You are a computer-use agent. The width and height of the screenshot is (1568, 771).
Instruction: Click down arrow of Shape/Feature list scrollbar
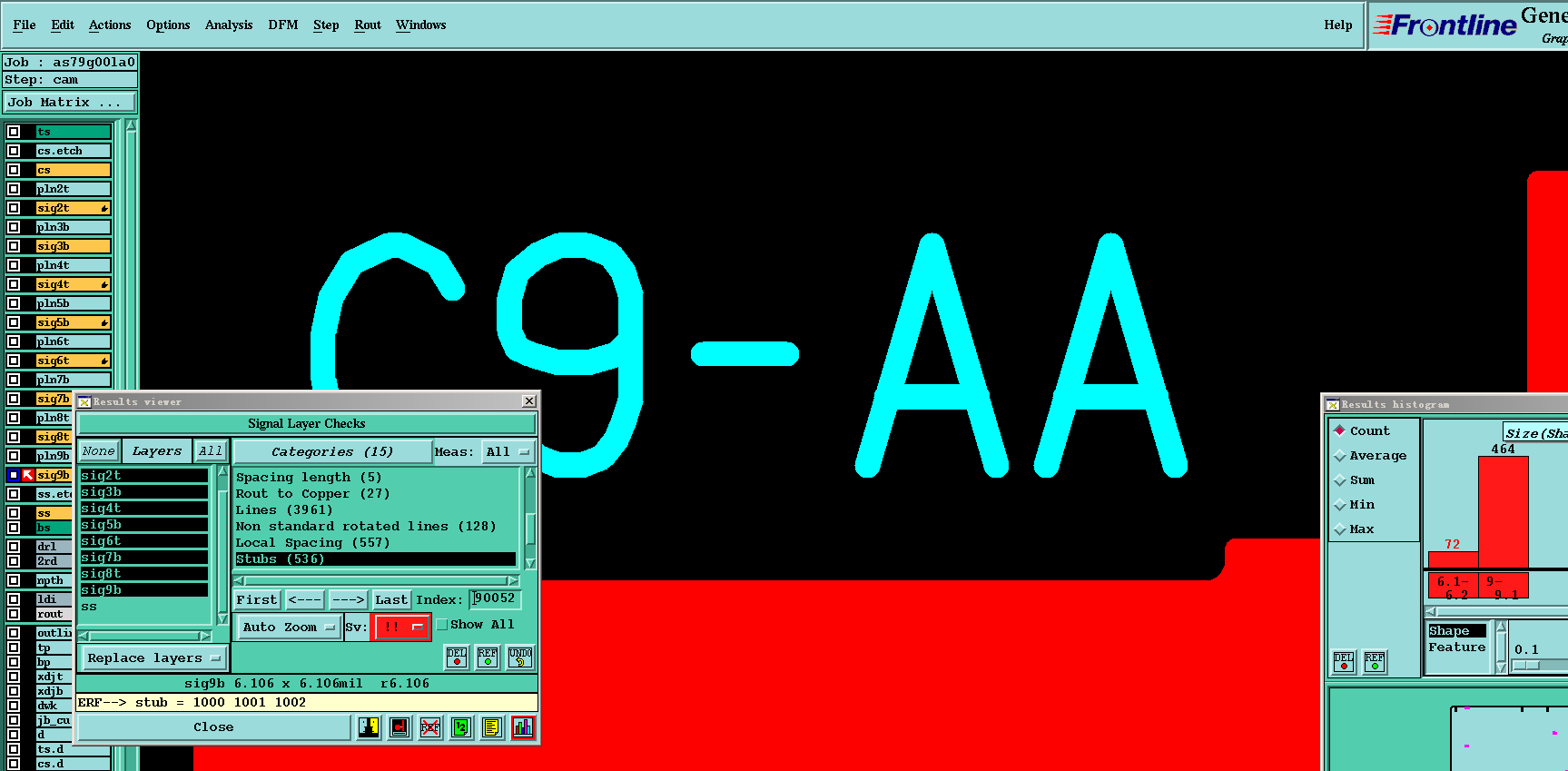(1502, 667)
